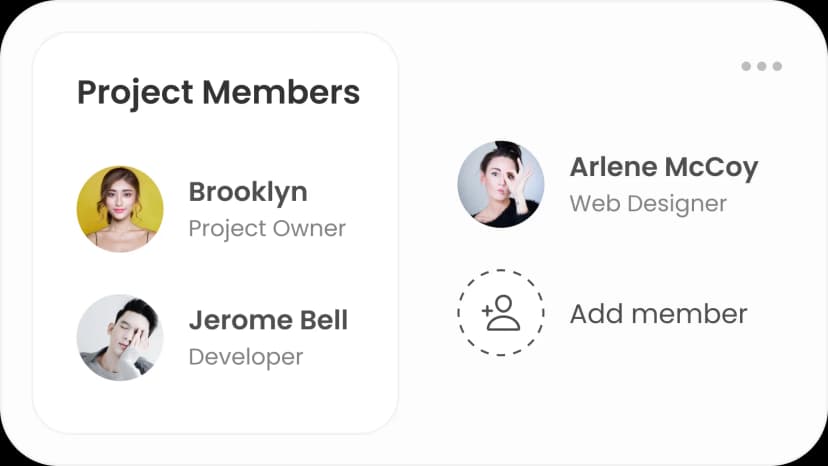Click the "Project Owner" role text

coord(267,228)
